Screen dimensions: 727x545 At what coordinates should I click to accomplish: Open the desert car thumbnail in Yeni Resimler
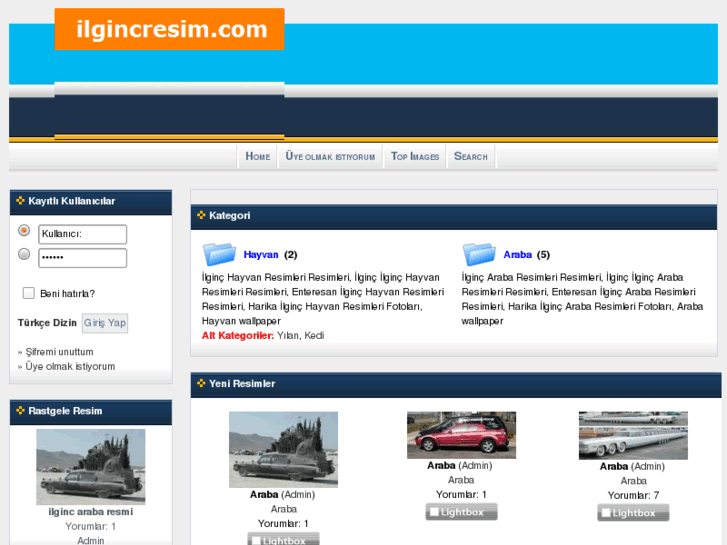pyautogui.click(x=283, y=449)
